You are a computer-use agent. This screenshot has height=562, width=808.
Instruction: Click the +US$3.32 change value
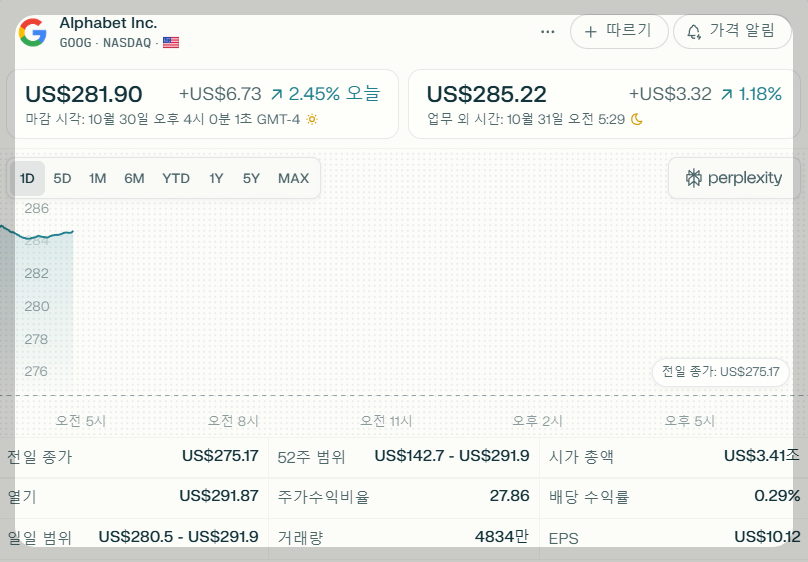(670, 94)
